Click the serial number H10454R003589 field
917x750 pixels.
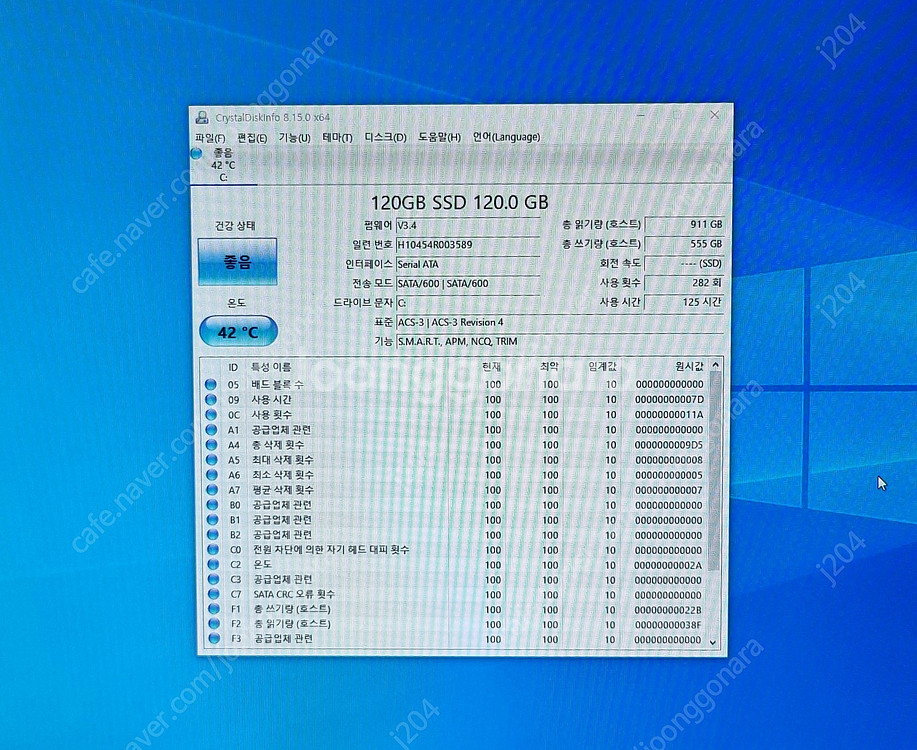467,245
